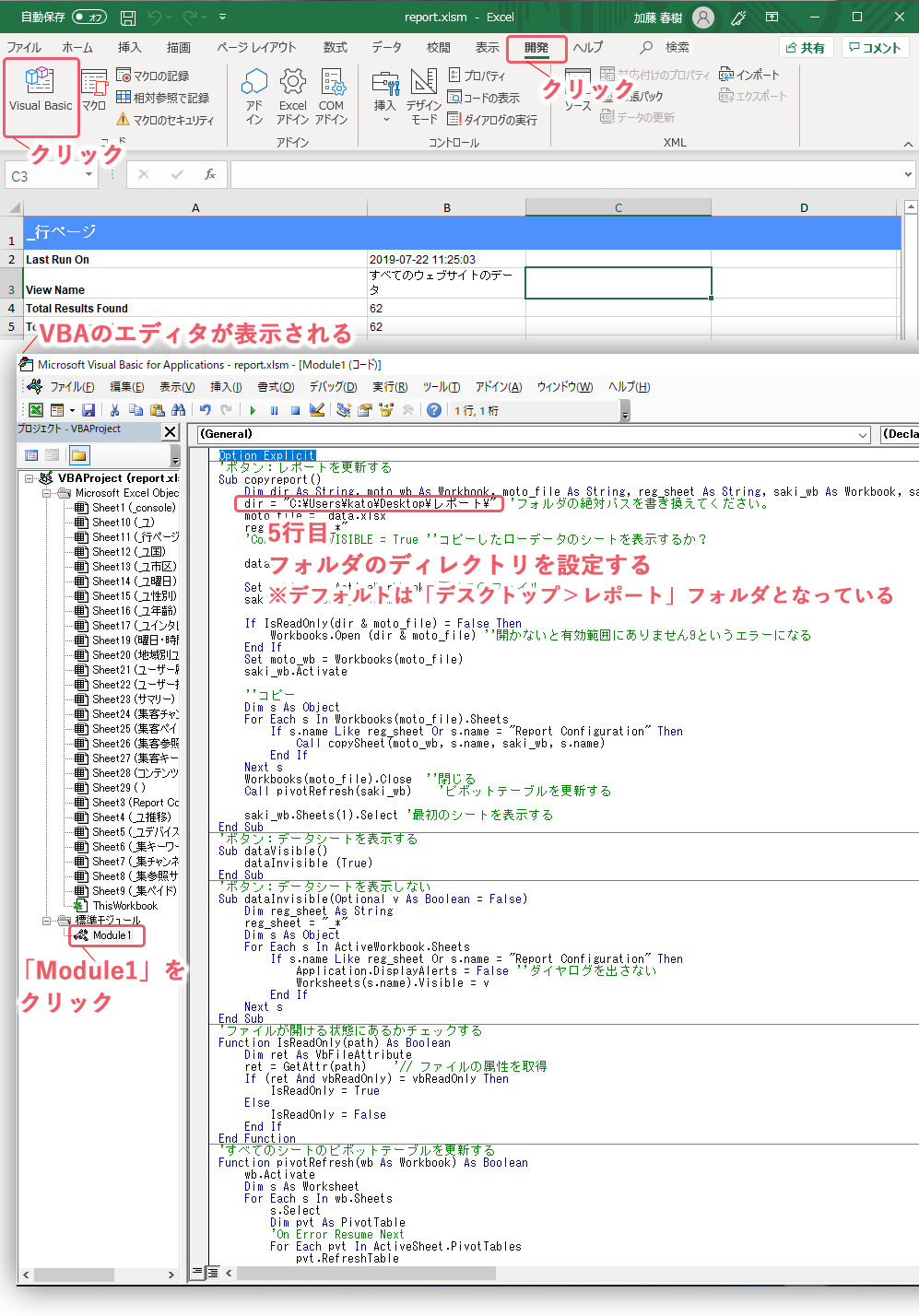Click the Break pause icon in VBA toolbar
The height and width of the screenshot is (1316, 919).
click(x=274, y=410)
